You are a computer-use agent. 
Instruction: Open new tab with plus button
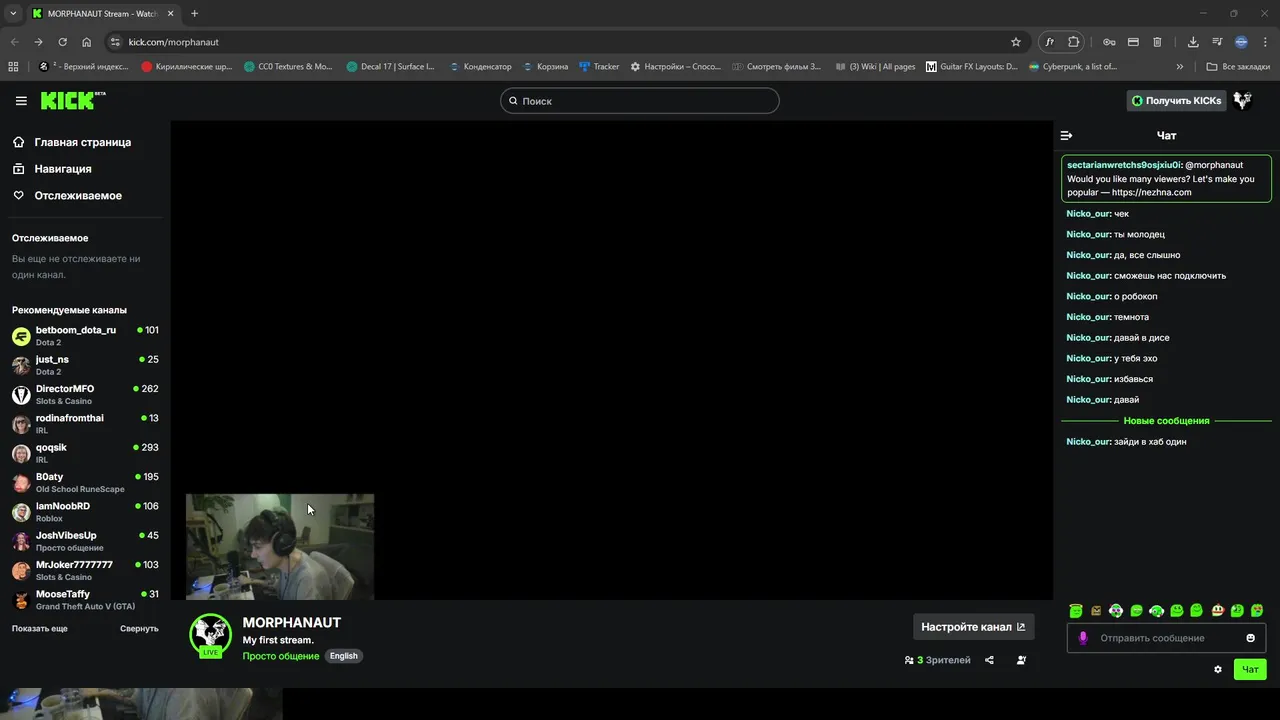point(194,13)
